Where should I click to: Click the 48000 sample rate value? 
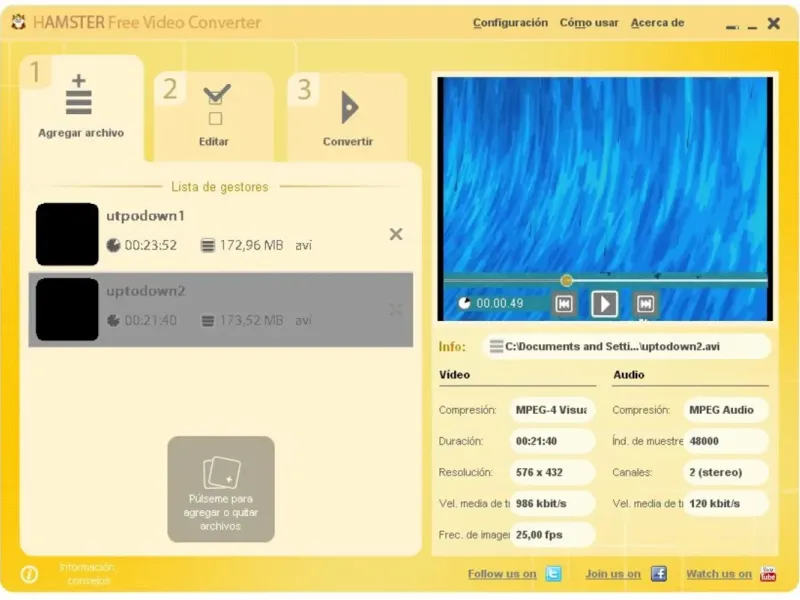(x=726, y=441)
